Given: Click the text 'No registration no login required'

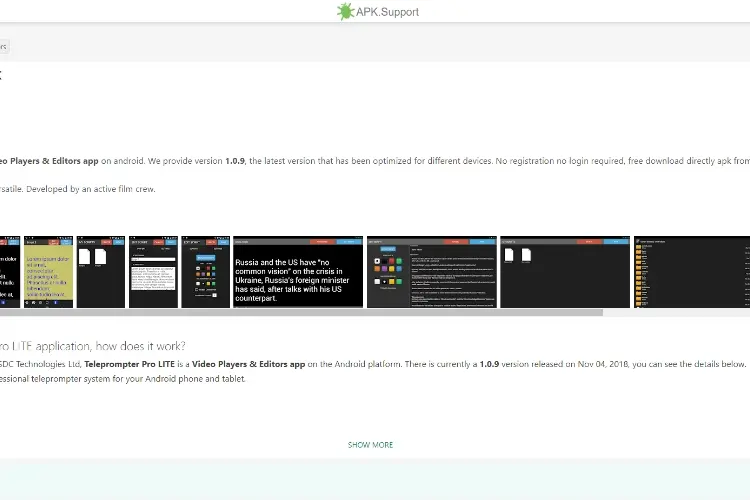Looking at the screenshot, I should pyautogui.click(x=560, y=161).
